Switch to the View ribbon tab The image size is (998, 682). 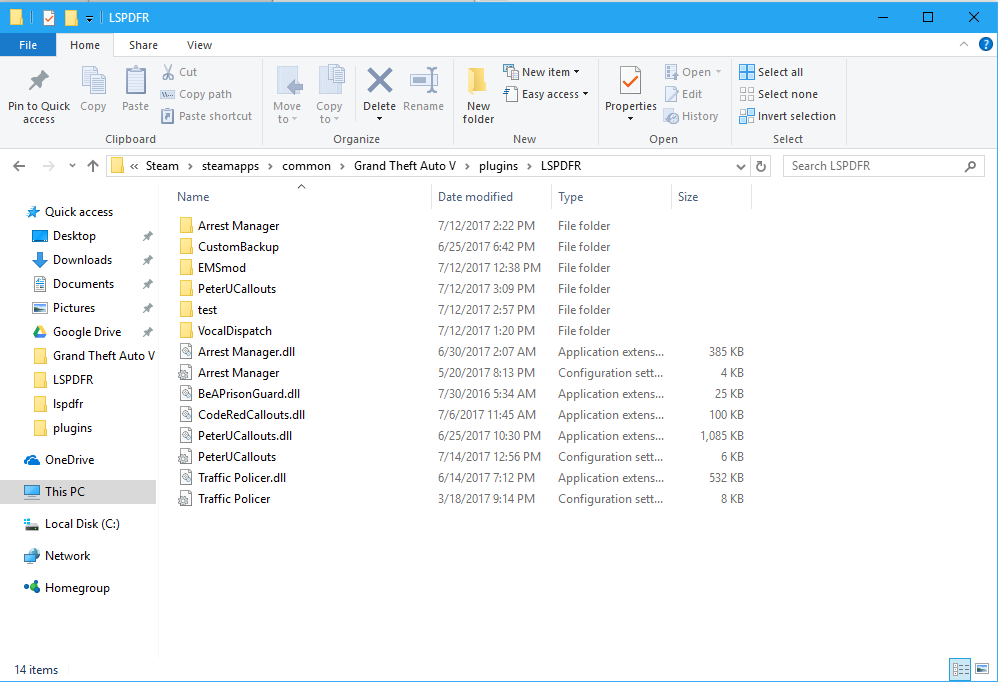pyautogui.click(x=199, y=45)
